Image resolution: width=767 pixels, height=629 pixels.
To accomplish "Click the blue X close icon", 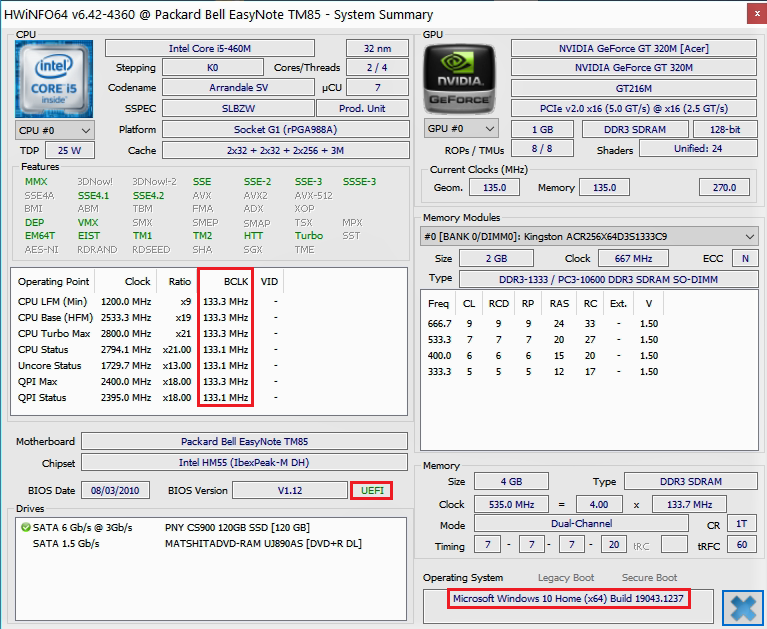I will click(742, 606).
